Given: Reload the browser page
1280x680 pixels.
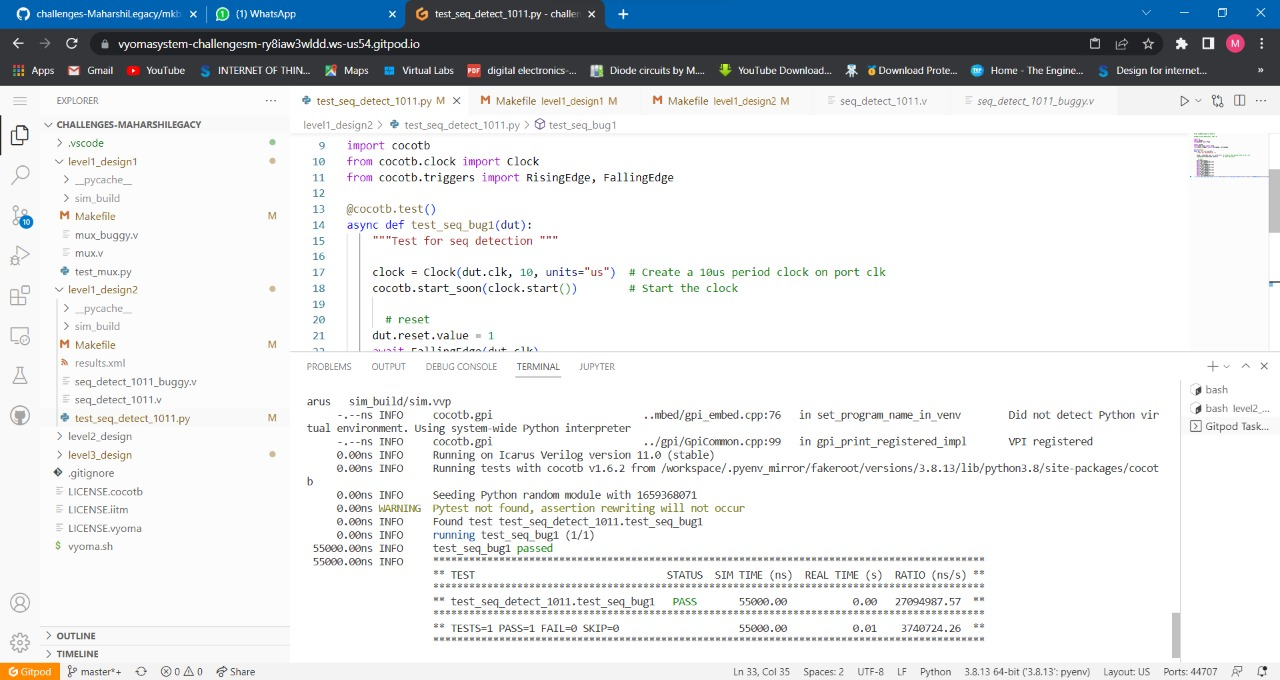Looking at the screenshot, I should (71, 44).
